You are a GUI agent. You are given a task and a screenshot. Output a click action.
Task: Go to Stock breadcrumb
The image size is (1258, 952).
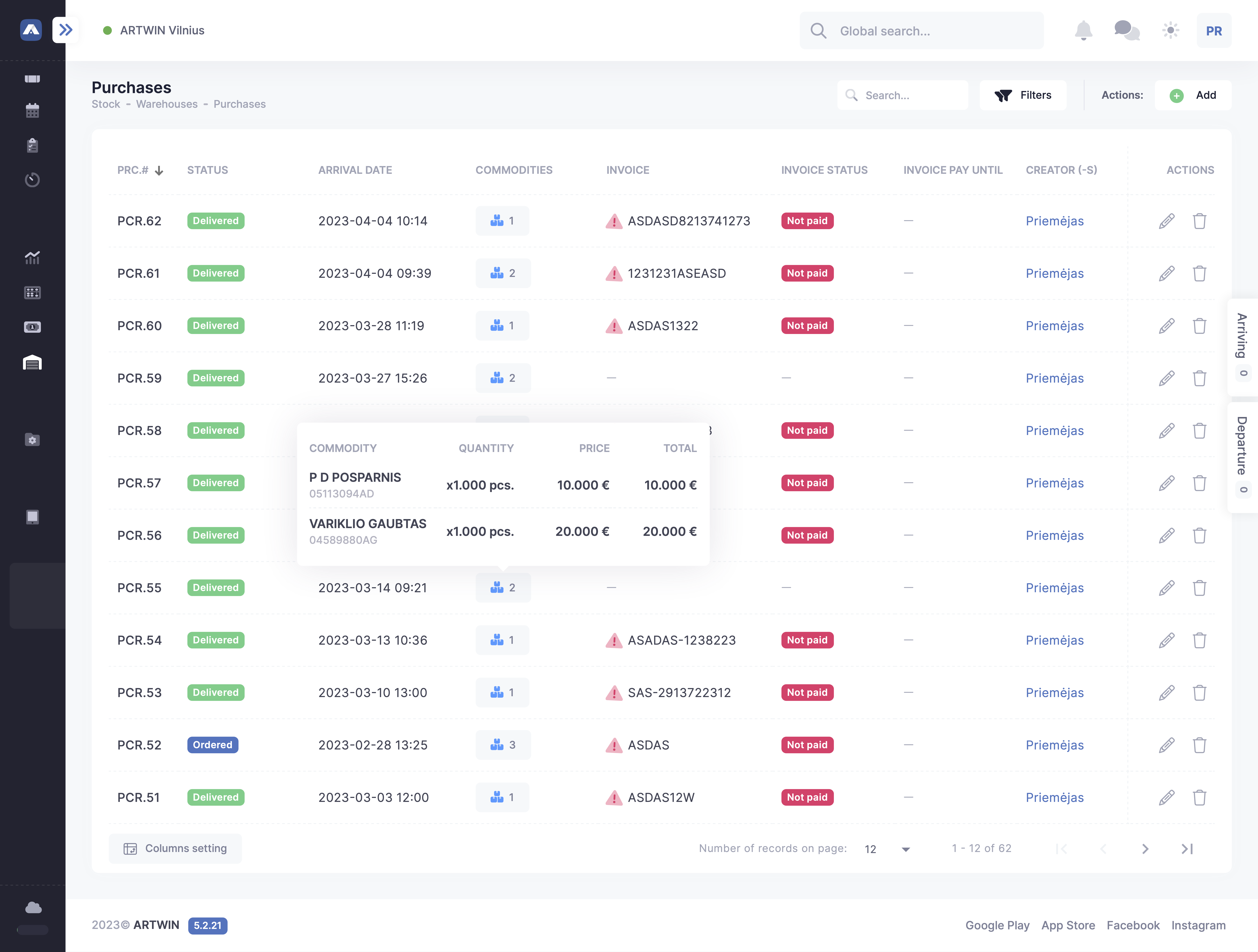(106, 104)
